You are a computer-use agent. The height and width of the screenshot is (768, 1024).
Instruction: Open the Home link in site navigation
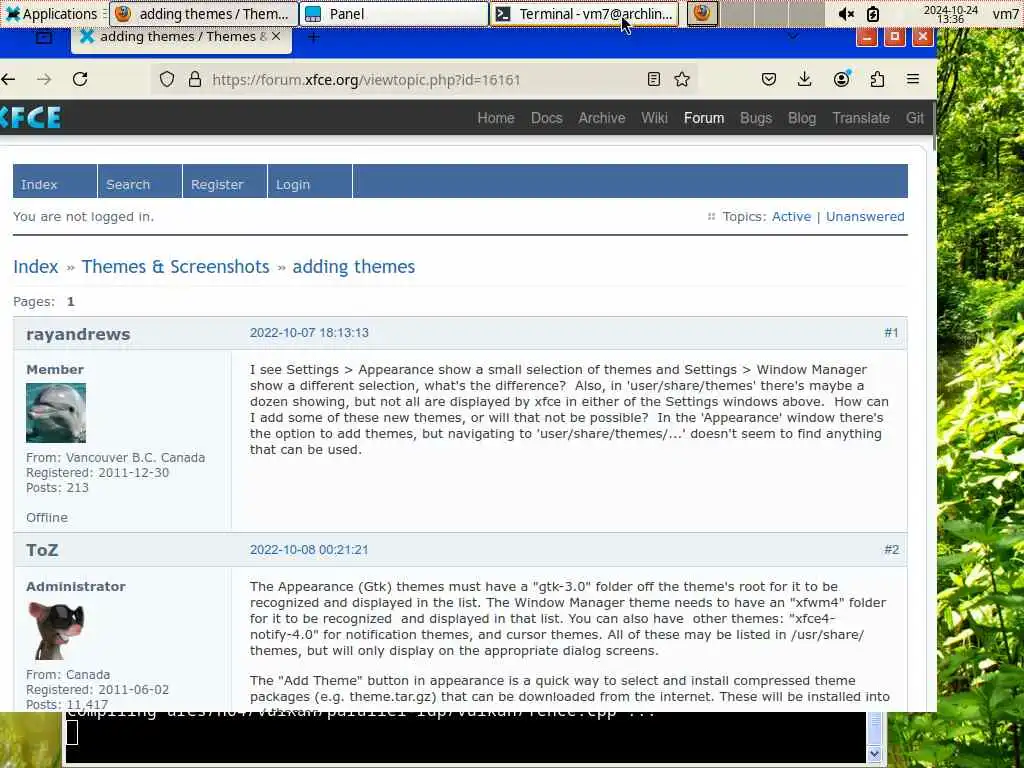click(x=496, y=118)
